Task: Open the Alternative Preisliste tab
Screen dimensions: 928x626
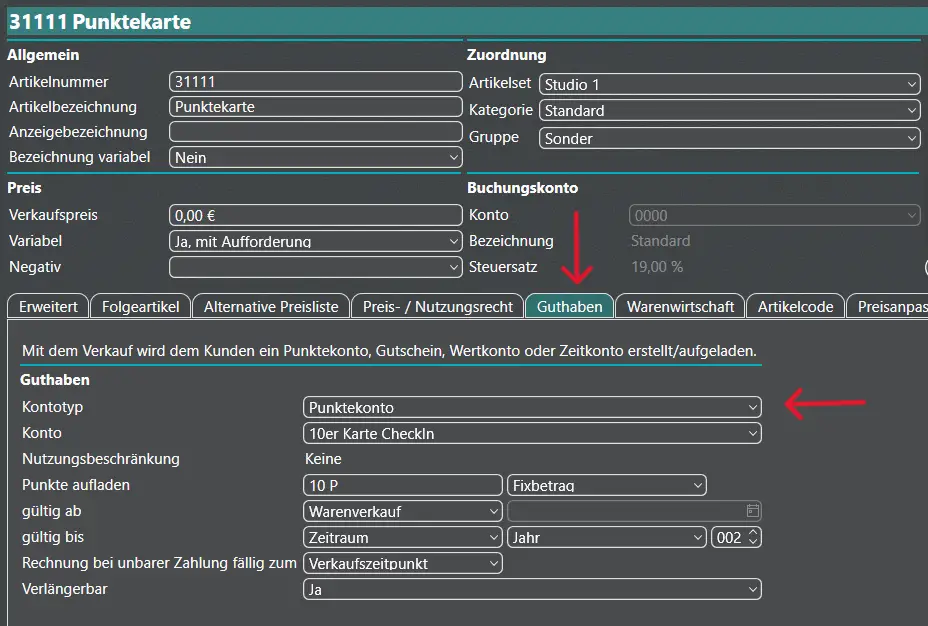Action: 271,306
